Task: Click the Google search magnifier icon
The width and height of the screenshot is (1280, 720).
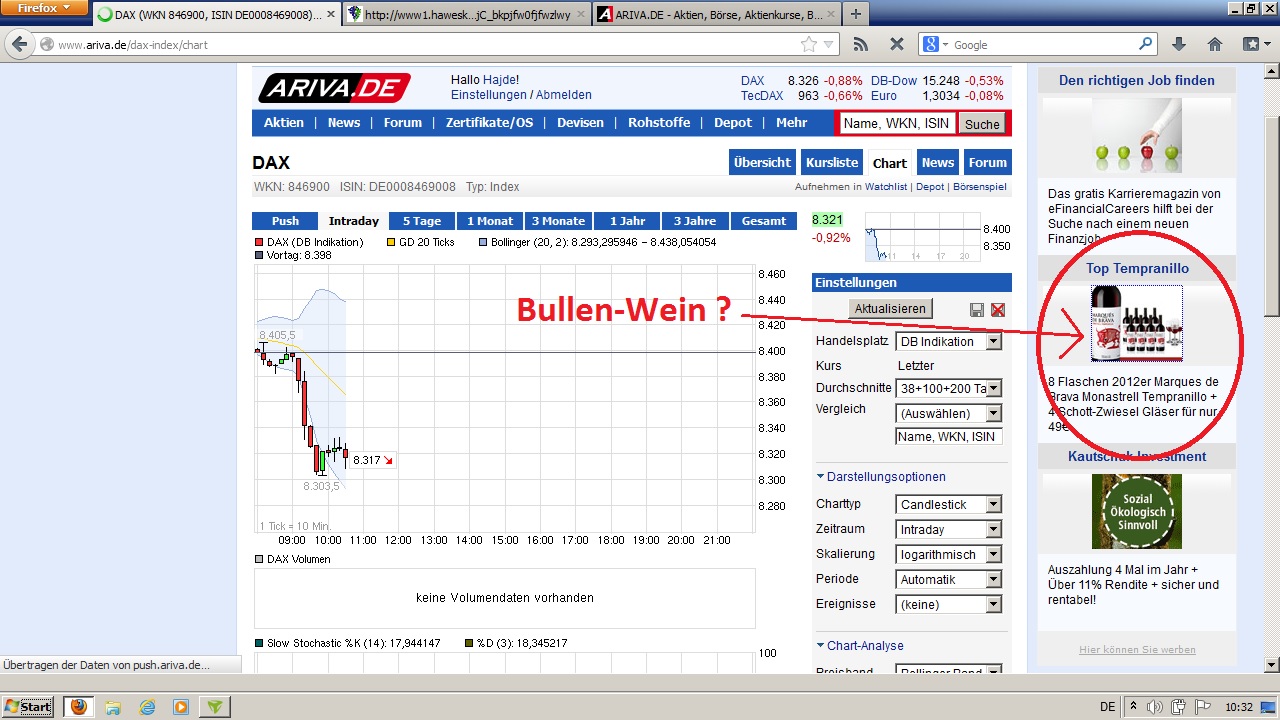Action: [x=1147, y=44]
